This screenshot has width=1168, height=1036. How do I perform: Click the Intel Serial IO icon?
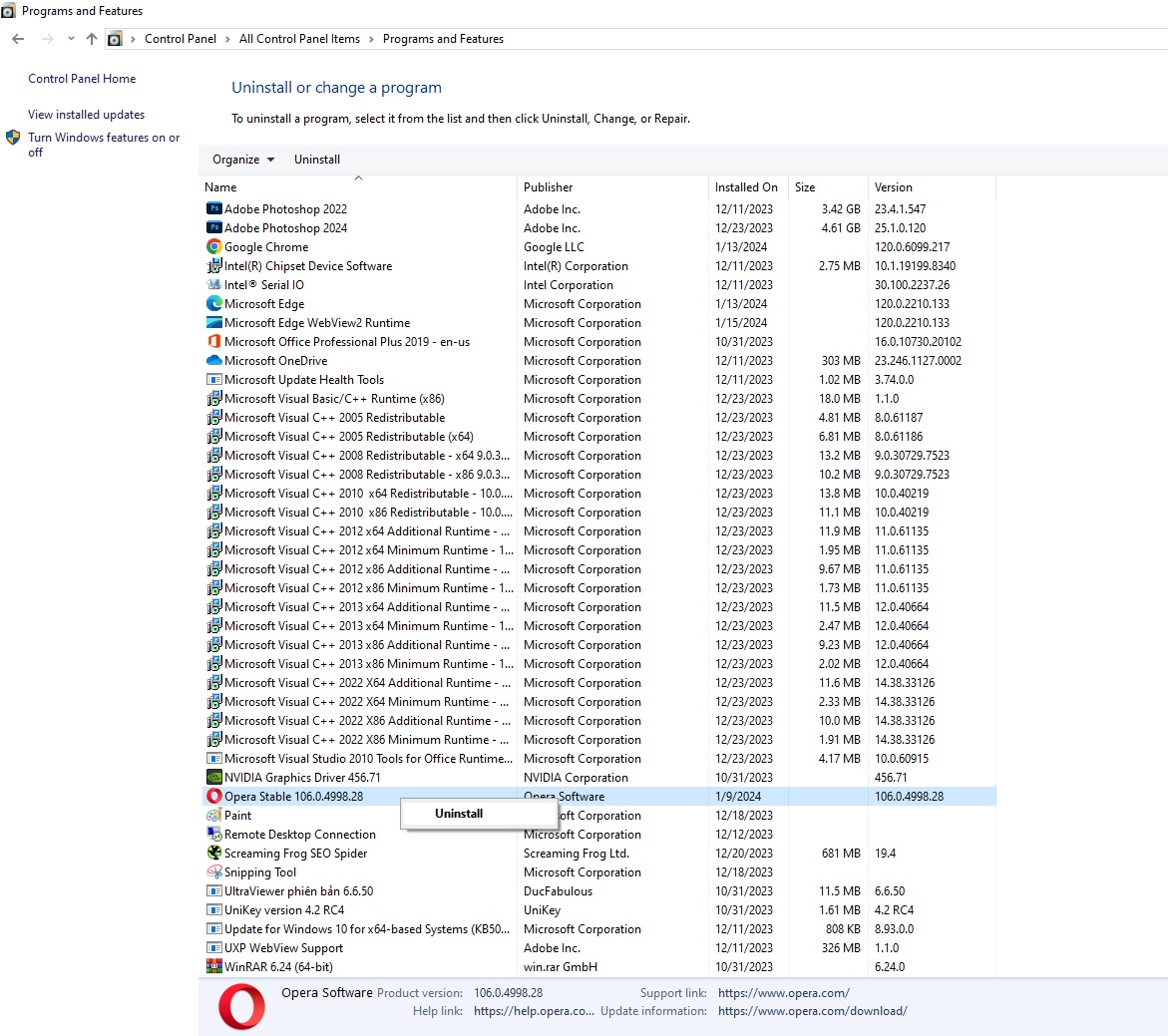click(x=213, y=284)
